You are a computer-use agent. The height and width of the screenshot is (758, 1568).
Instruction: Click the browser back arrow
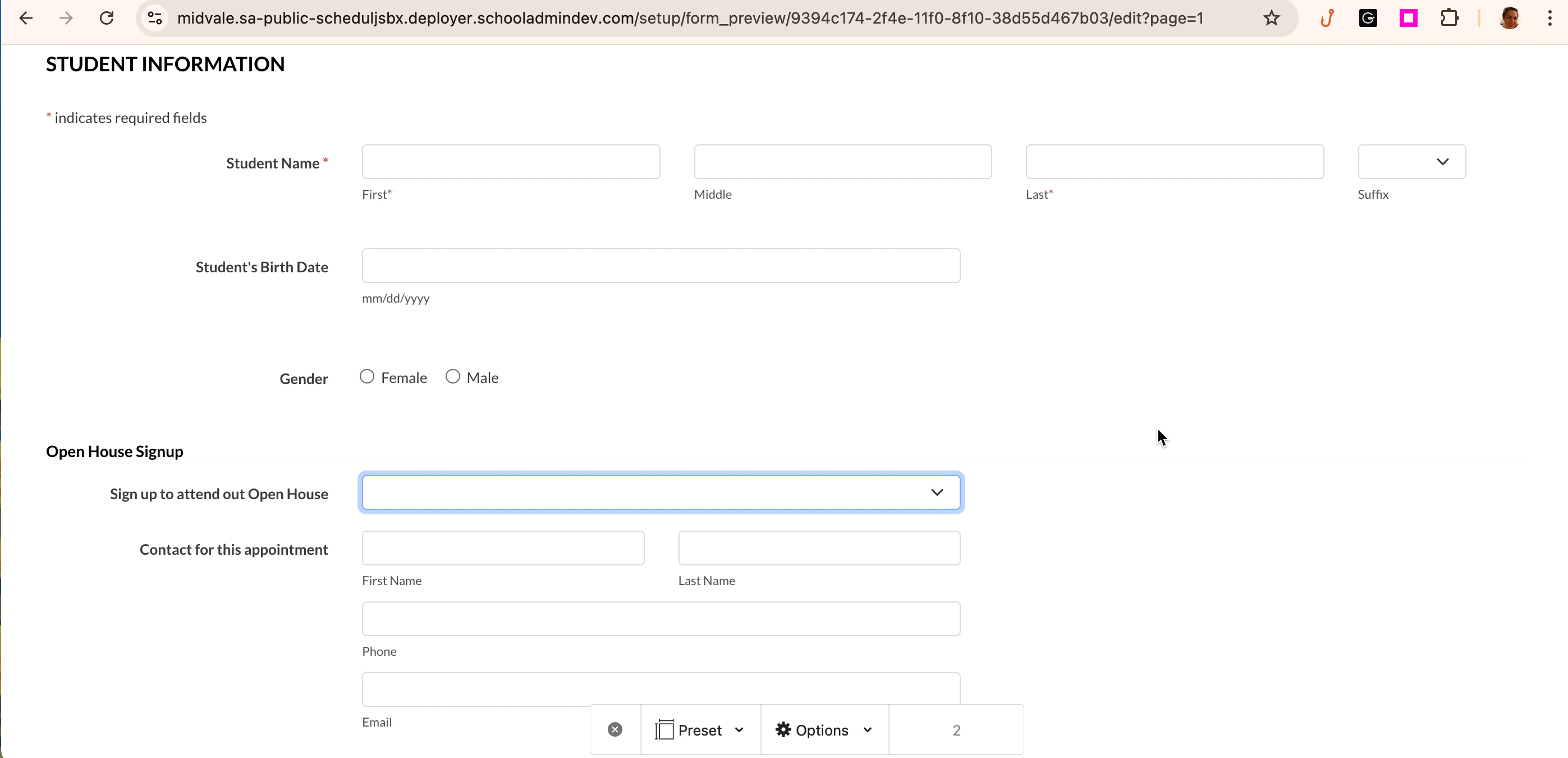pyautogui.click(x=26, y=19)
